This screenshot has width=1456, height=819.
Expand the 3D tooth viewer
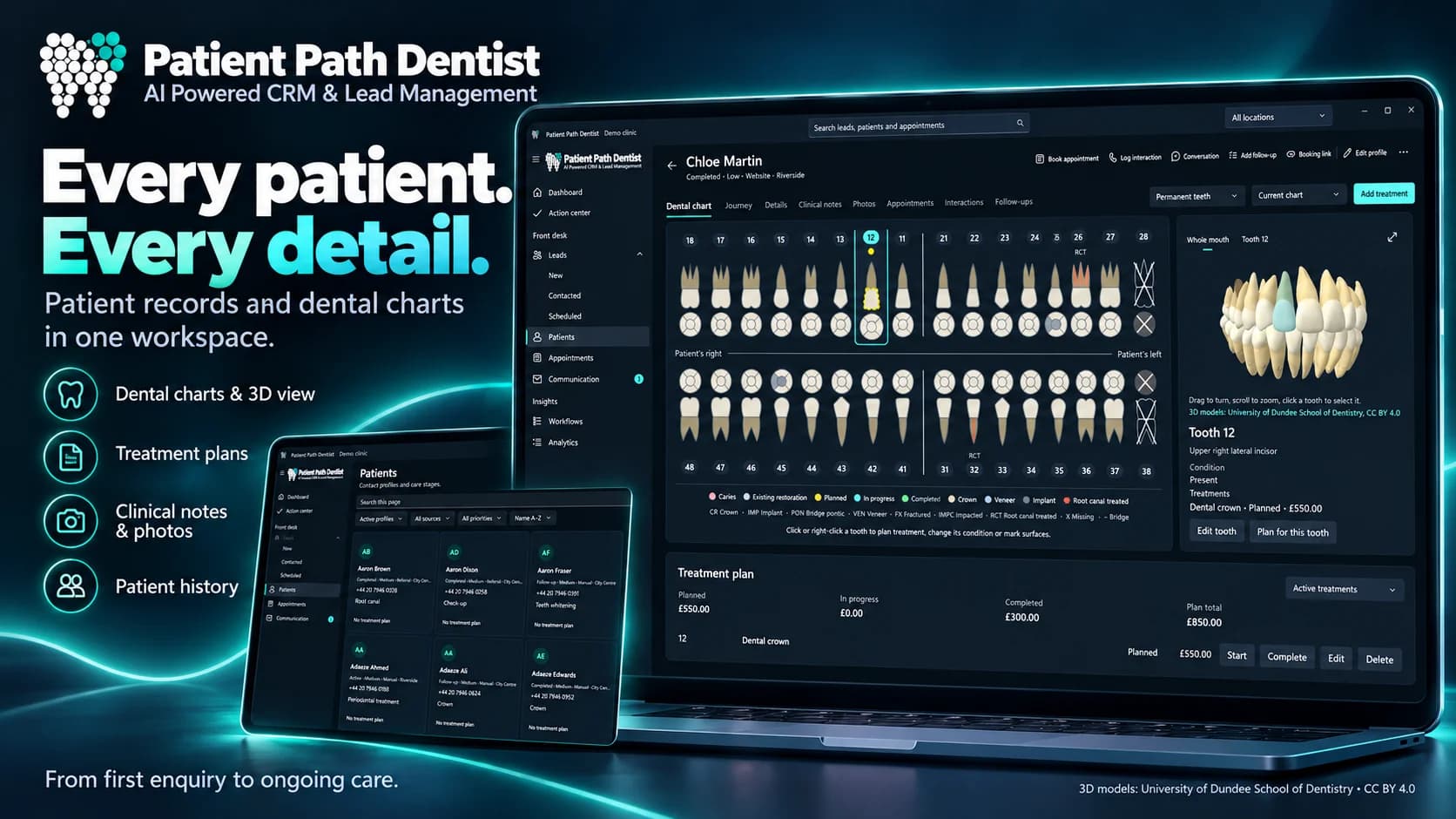[x=1392, y=237]
